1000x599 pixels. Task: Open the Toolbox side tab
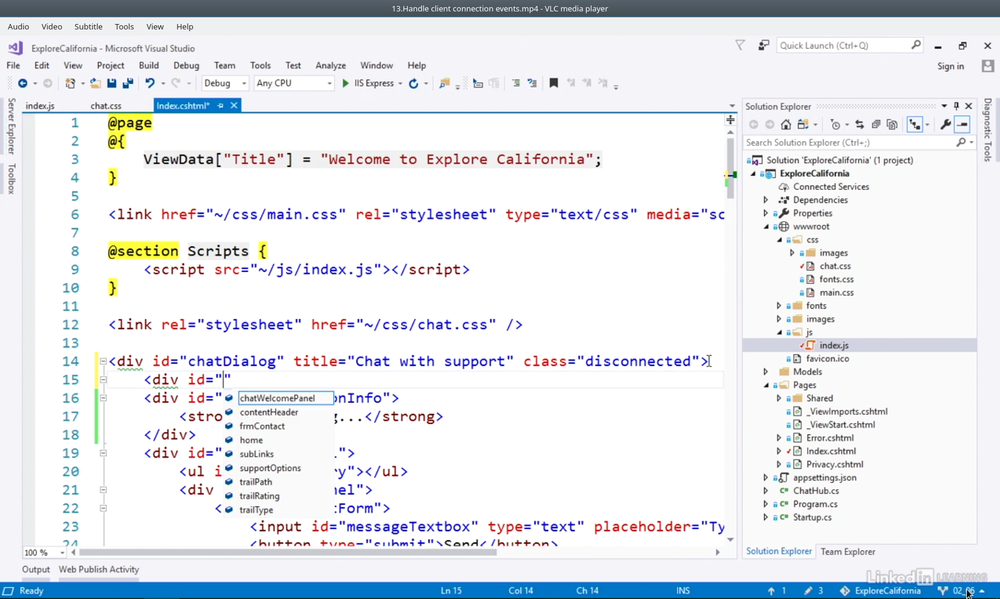[x=11, y=179]
